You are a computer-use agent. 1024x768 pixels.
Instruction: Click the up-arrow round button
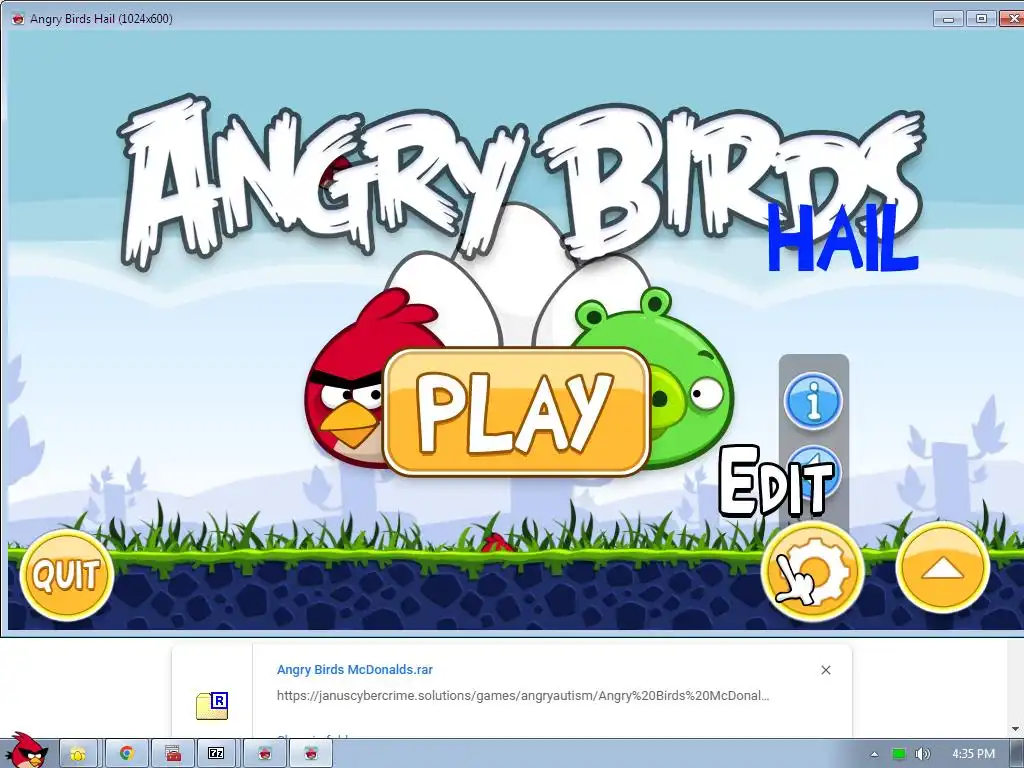click(942, 570)
